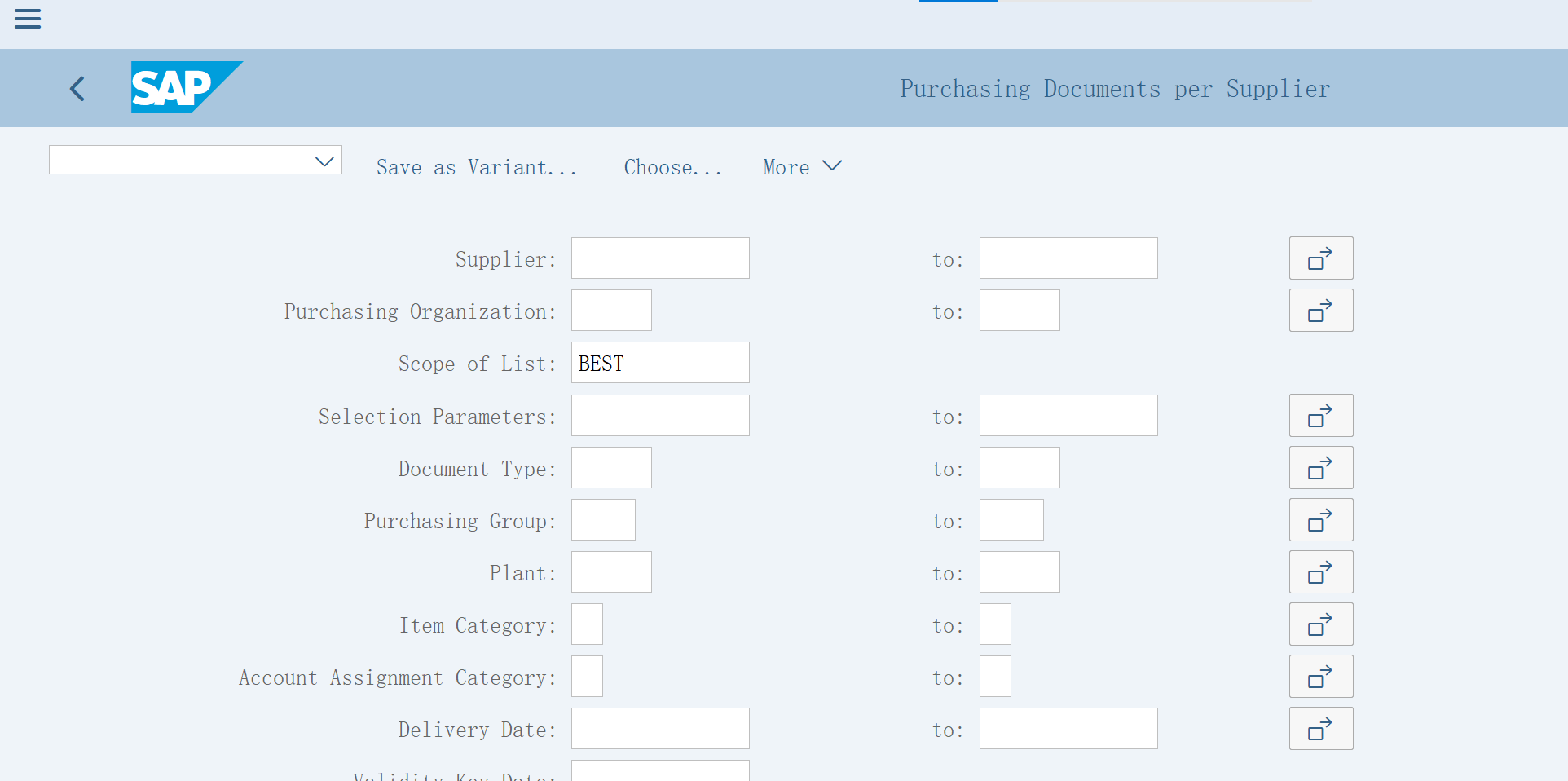Click the back arrow icon
This screenshot has width=1568, height=781.
click(x=77, y=88)
